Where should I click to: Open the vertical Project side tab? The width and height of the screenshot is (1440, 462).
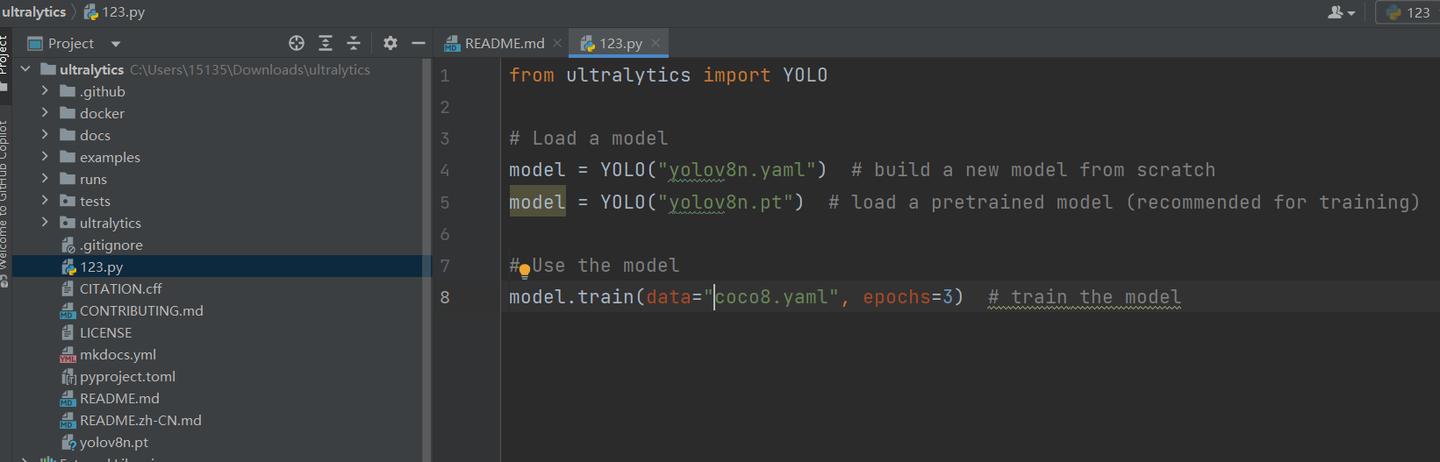tap(4, 55)
